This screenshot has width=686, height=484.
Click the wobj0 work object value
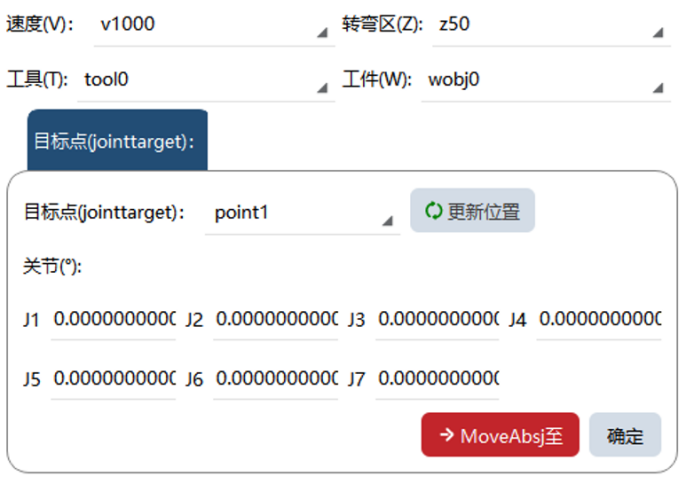454,80
